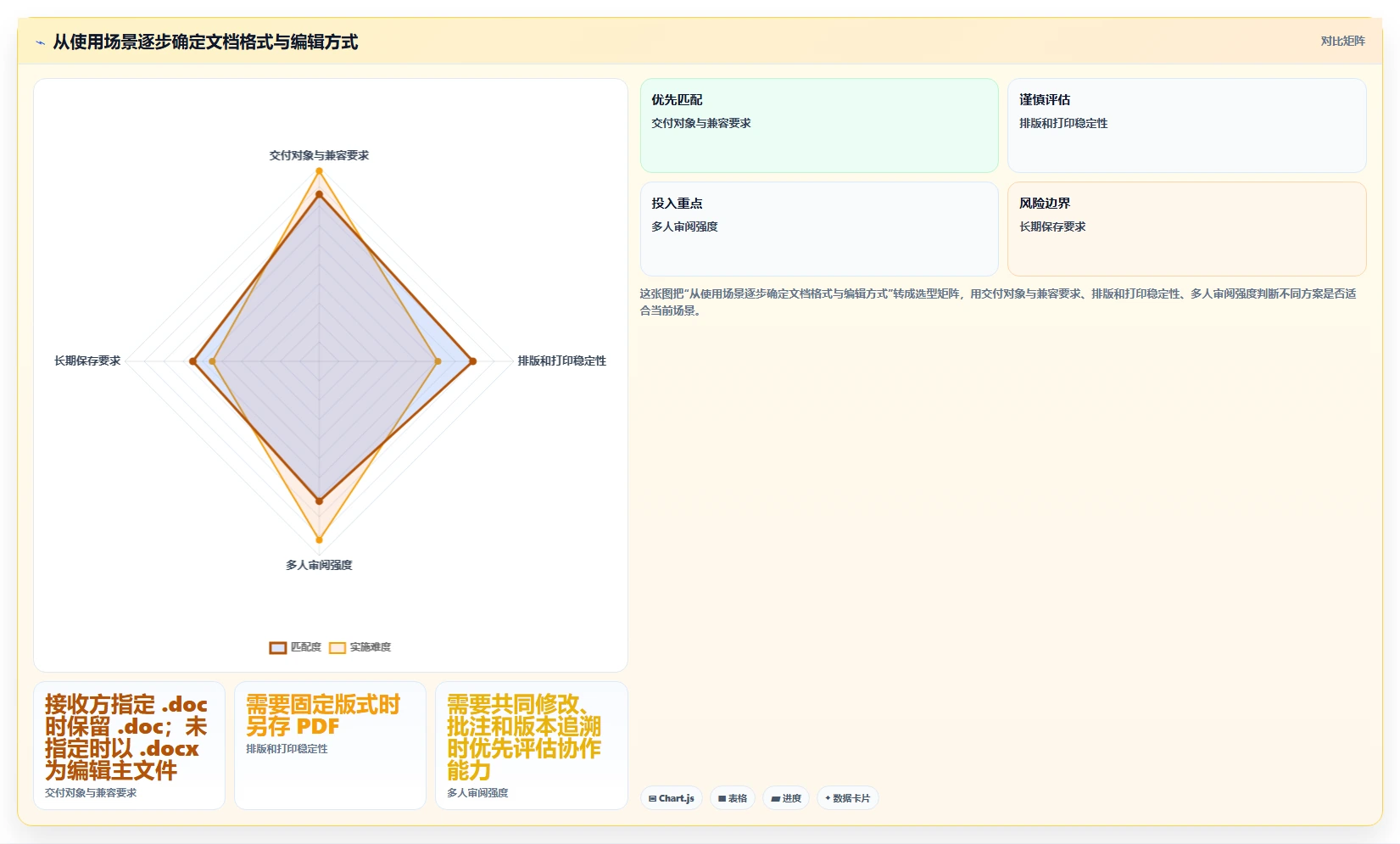Image resolution: width=1400 pixels, height=844 pixels.
Task: Click 排版和打印稳定性 text in 谨慎评估 card
Action: point(1063,123)
